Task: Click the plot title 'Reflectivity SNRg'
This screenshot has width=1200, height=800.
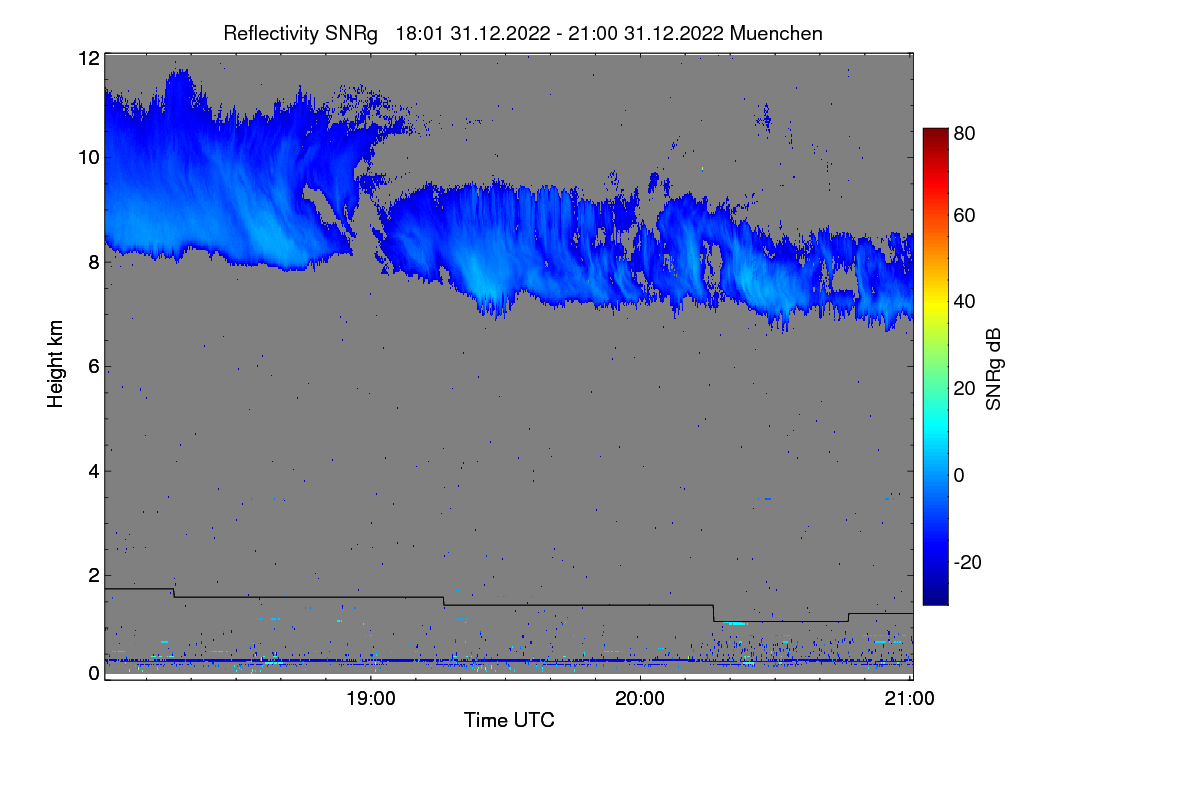Action: [x=301, y=33]
